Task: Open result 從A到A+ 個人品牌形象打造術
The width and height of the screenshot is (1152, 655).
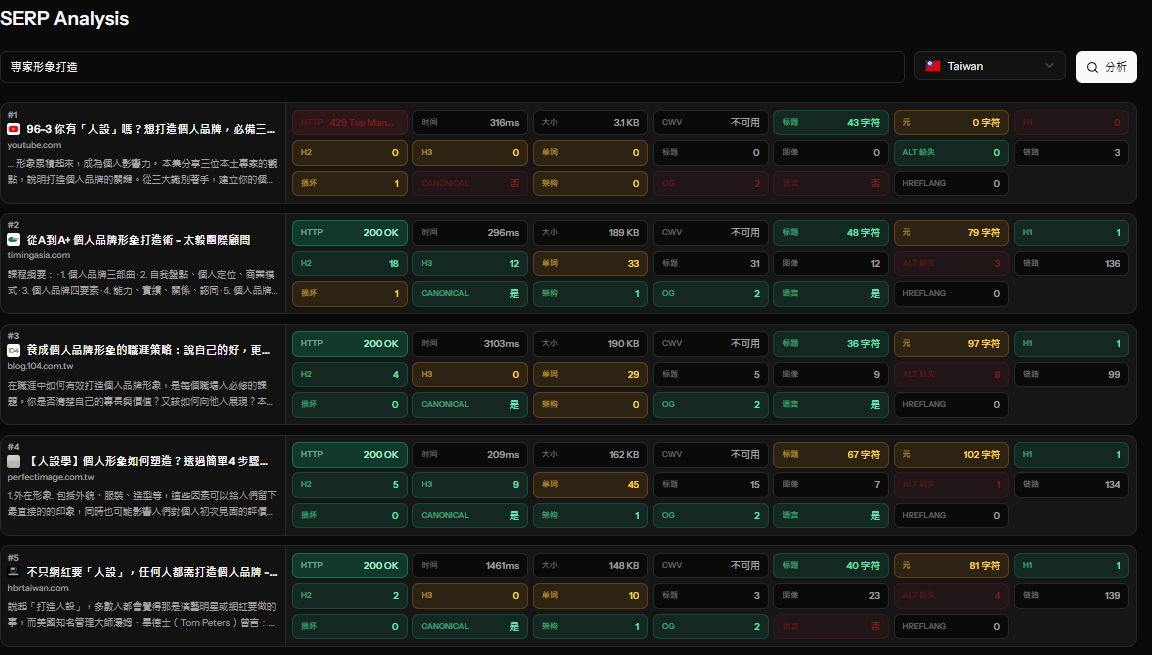Action: (138, 239)
